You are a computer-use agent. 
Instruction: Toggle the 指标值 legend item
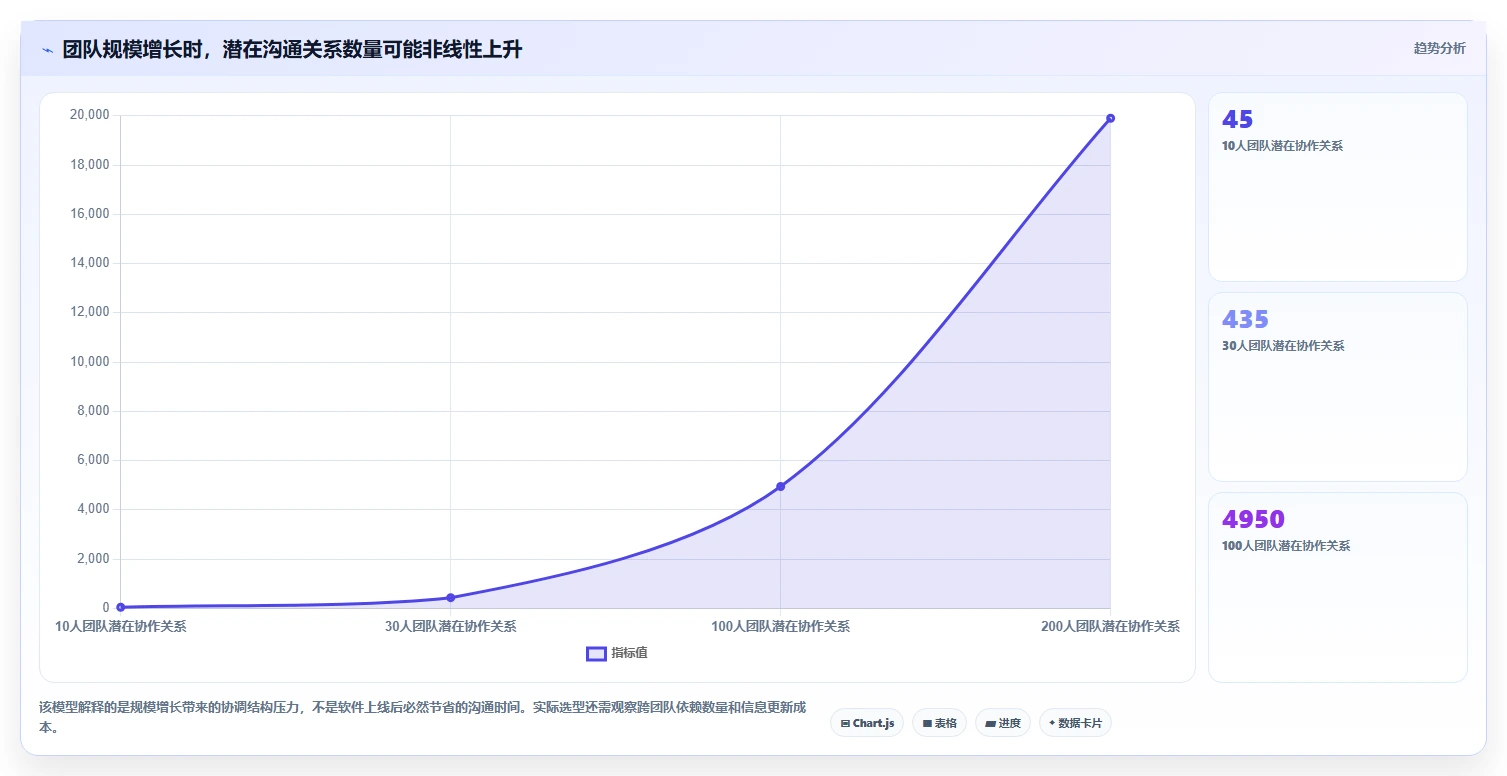point(617,653)
